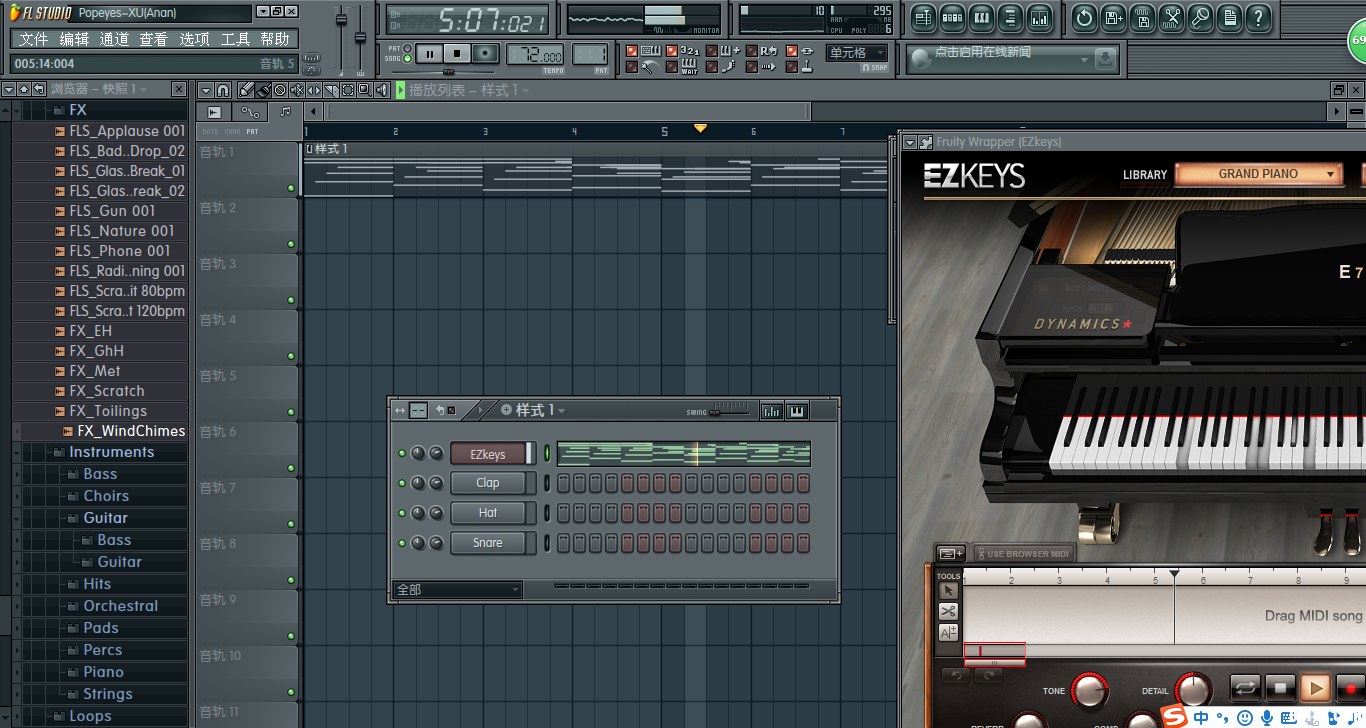Click the Hat channel button
This screenshot has height=728, width=1366.
tap(488, 513)
